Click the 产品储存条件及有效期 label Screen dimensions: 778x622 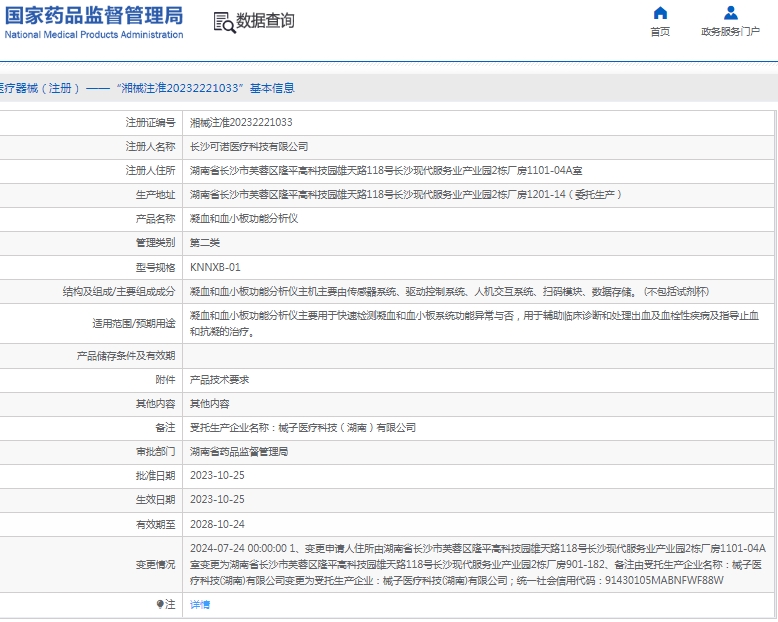(126, 356)
